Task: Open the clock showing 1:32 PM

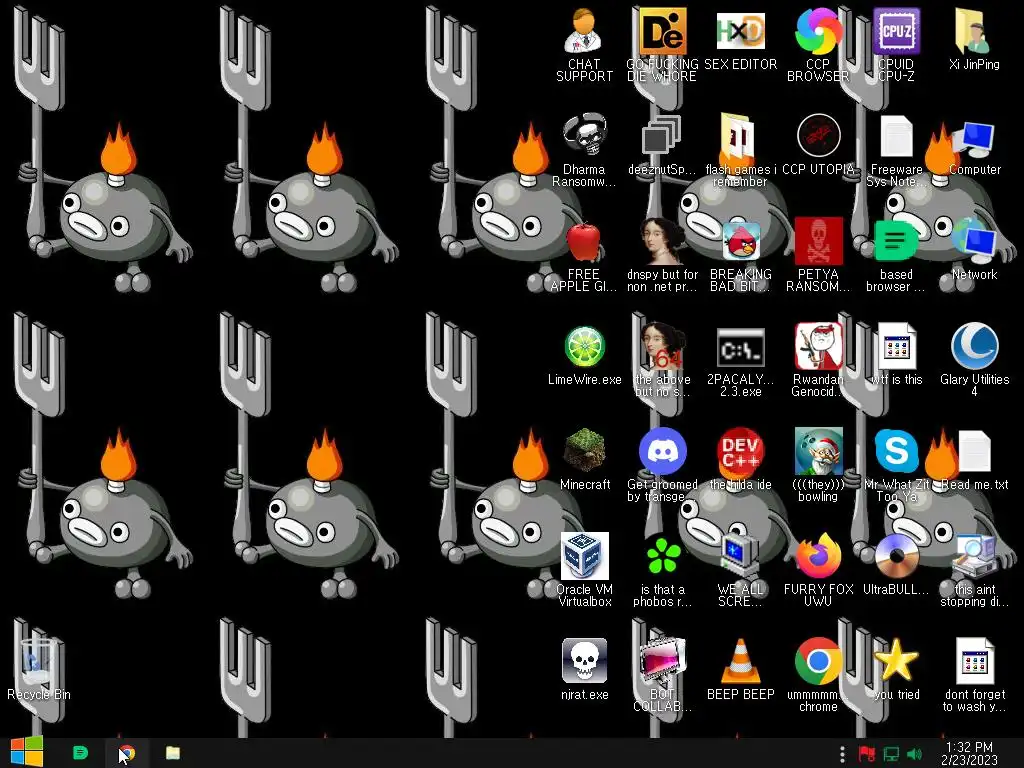Action: (970, 754)
